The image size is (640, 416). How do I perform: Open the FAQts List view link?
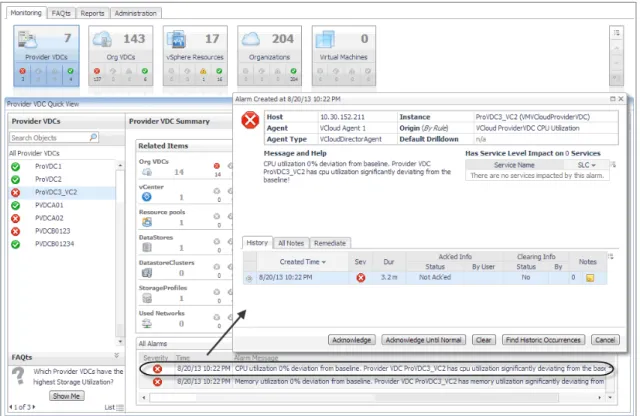tap(114, 407)
